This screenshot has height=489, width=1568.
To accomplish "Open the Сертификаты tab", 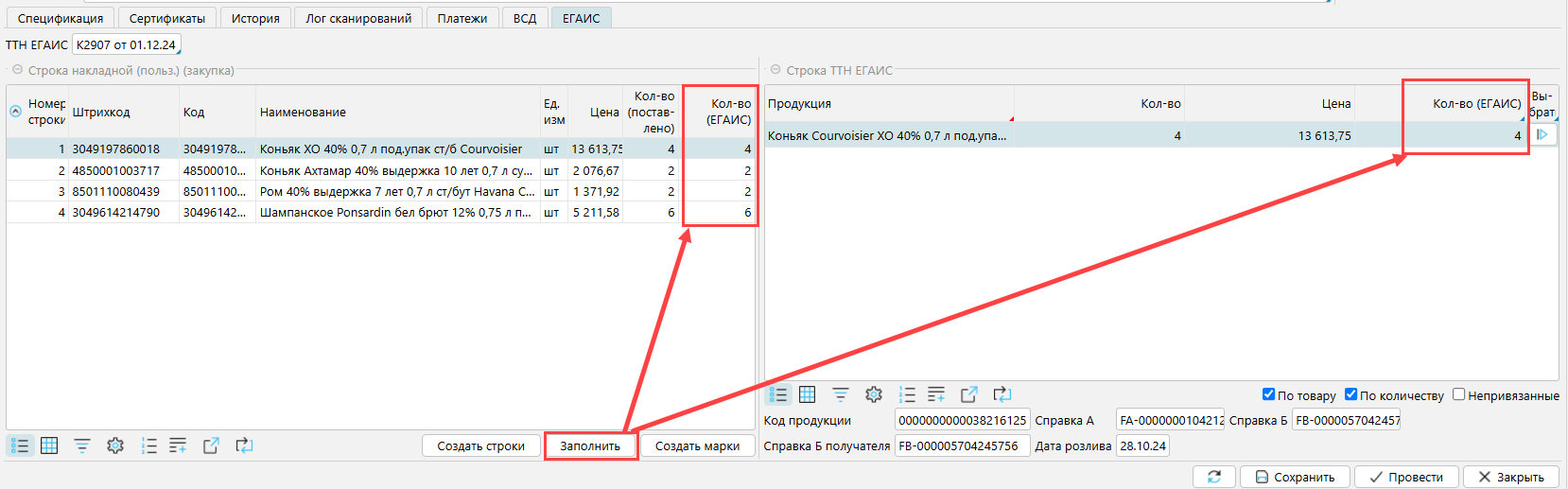I will (x=167, y=18).
